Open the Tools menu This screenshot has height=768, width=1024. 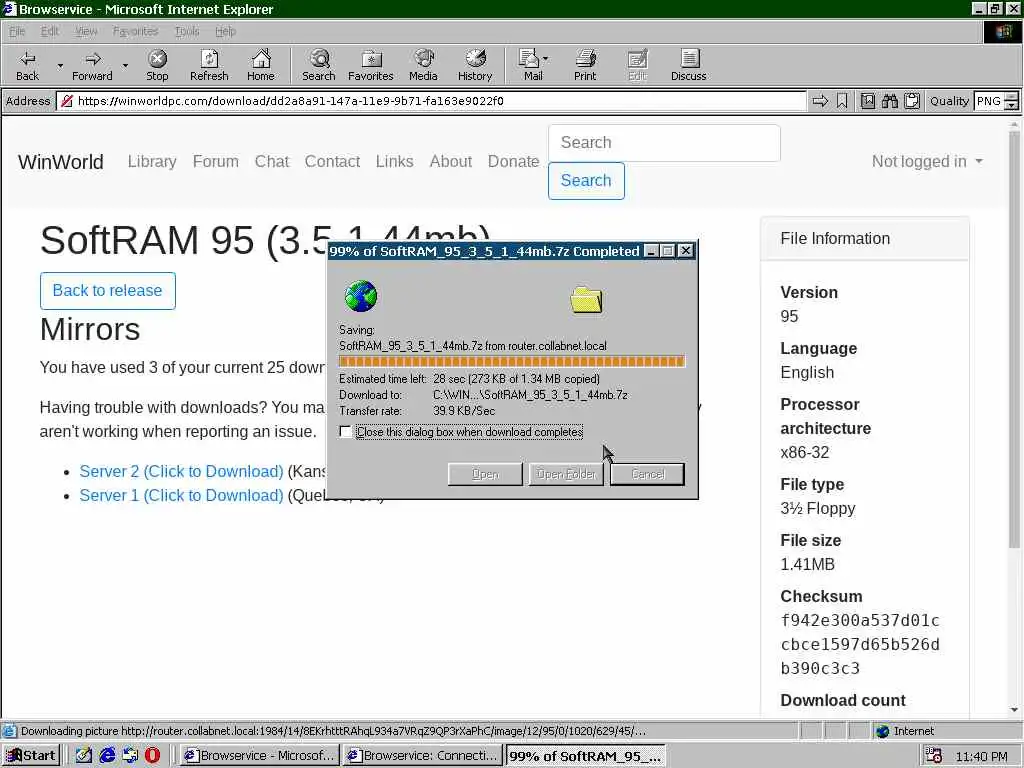(187, 31)
